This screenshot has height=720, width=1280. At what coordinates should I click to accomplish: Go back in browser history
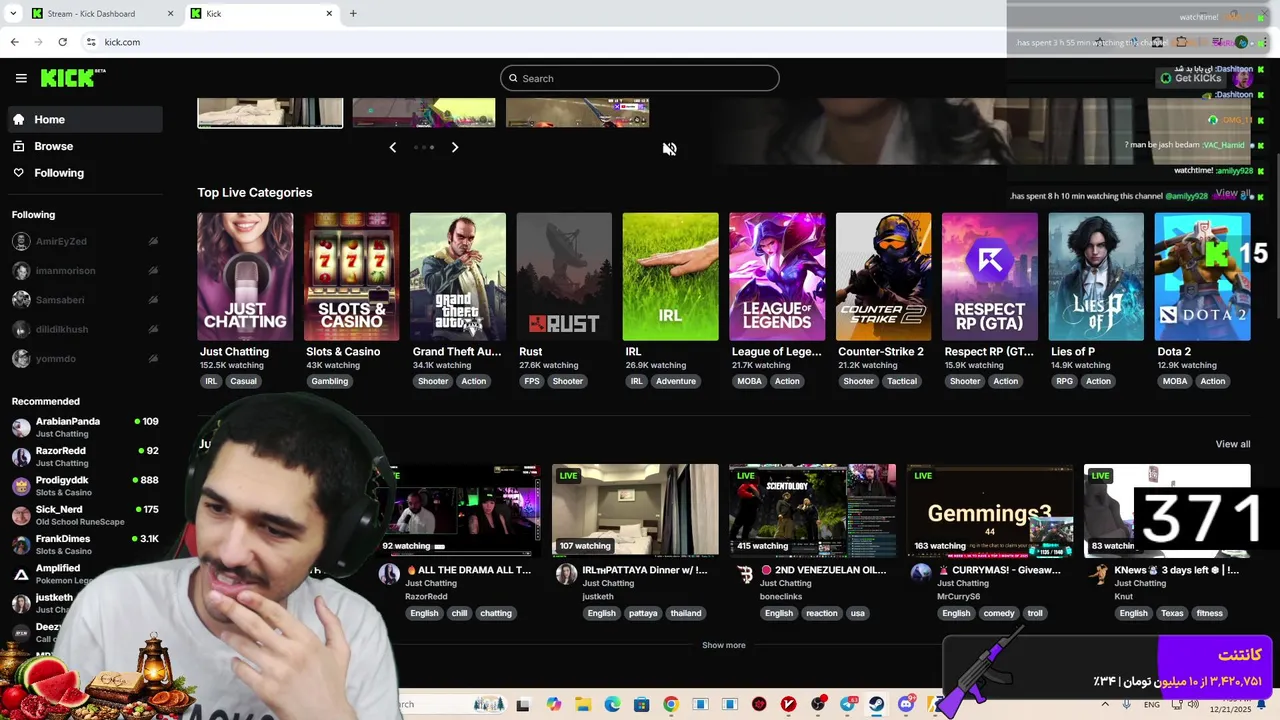(14, 42)
